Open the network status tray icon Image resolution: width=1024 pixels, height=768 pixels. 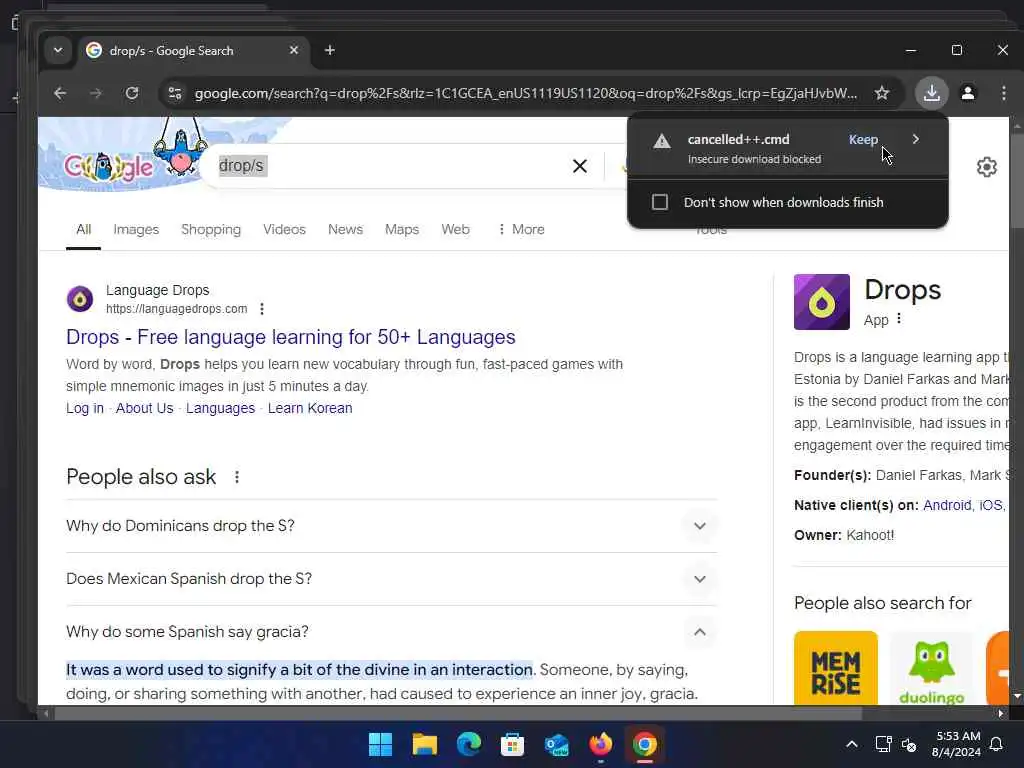pos(883,744)
